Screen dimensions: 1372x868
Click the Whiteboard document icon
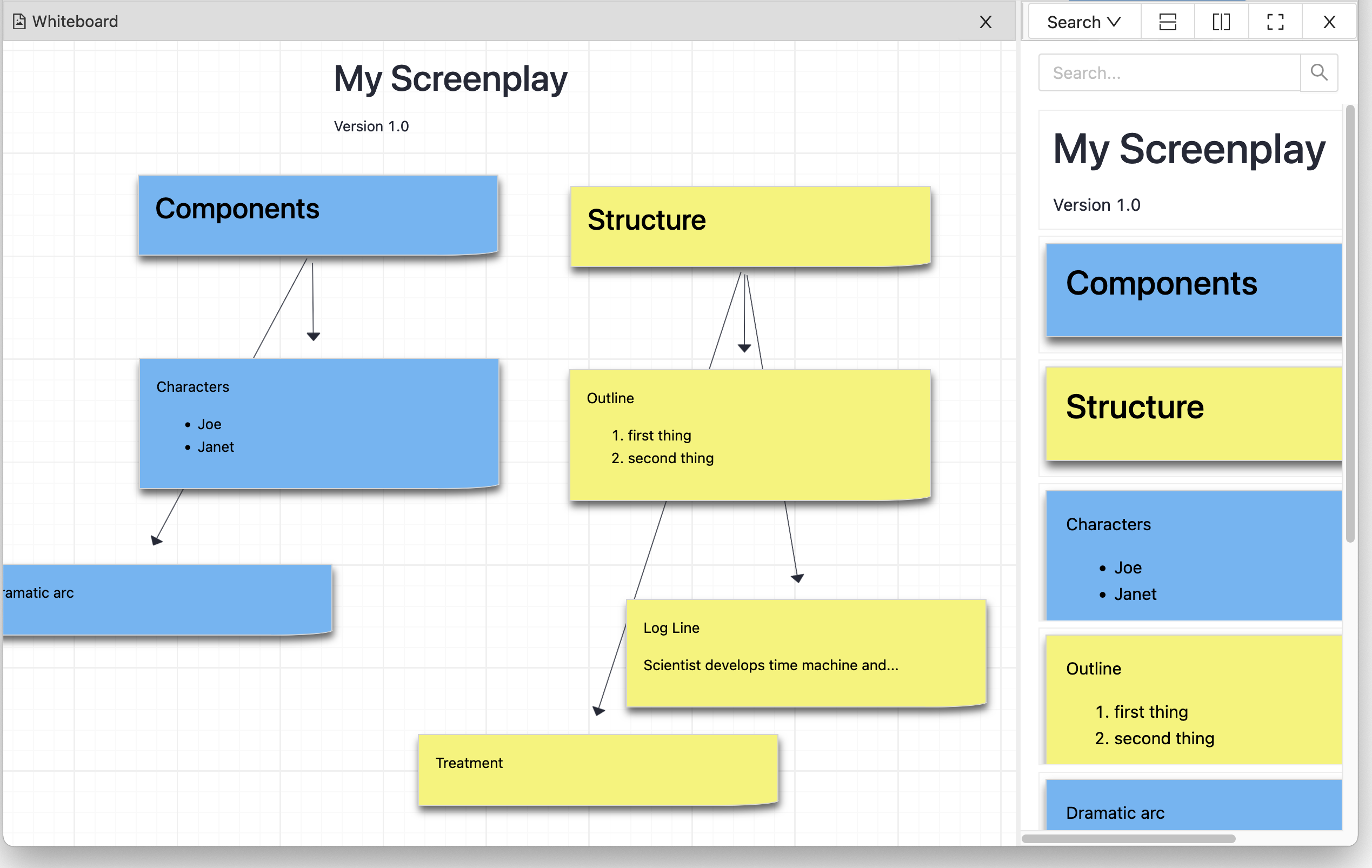click(x=19, y=22)
